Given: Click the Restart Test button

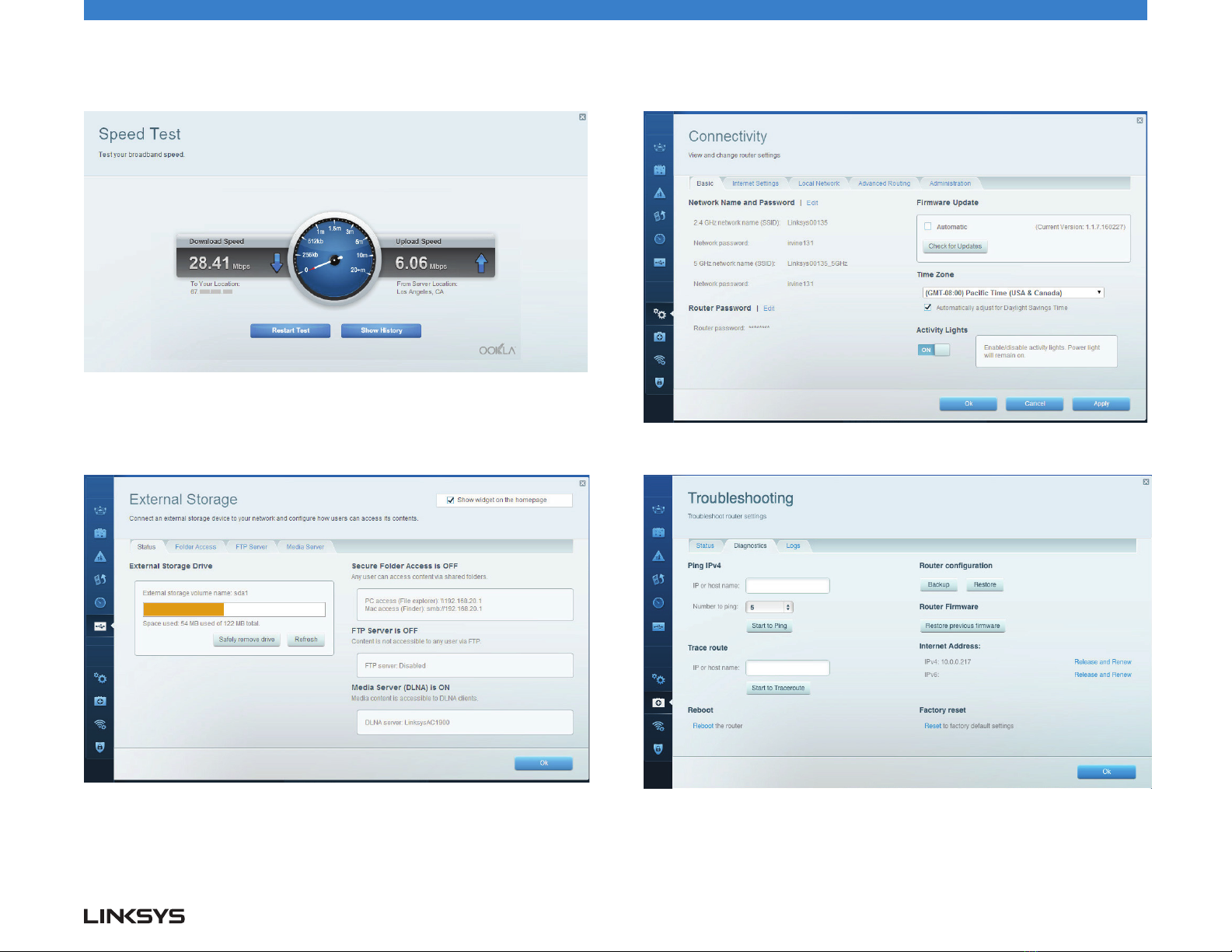Looking at the screenshot, I should click(290, 331).
